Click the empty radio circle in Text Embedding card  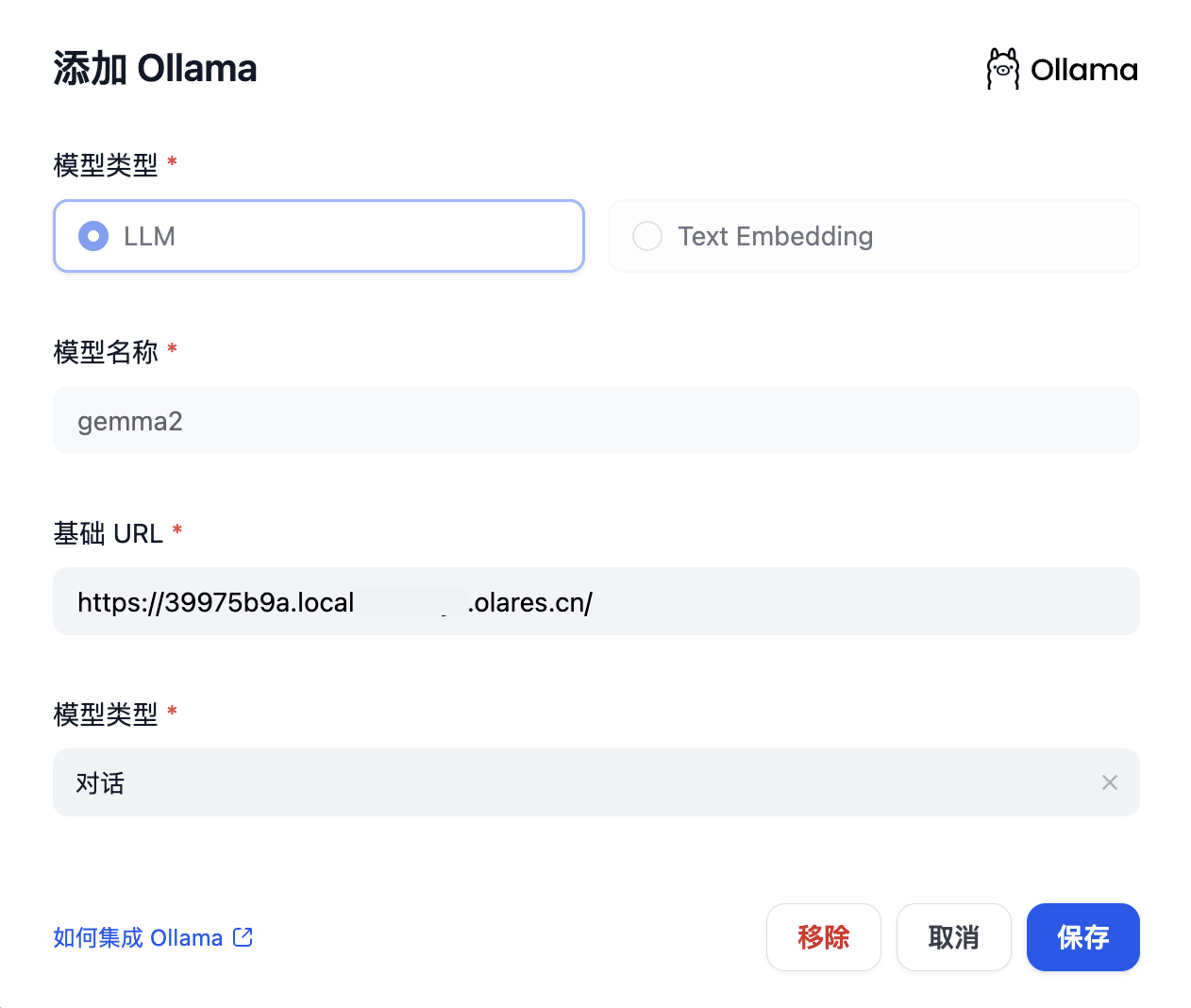pyautogui.click(x=647, y=236)
